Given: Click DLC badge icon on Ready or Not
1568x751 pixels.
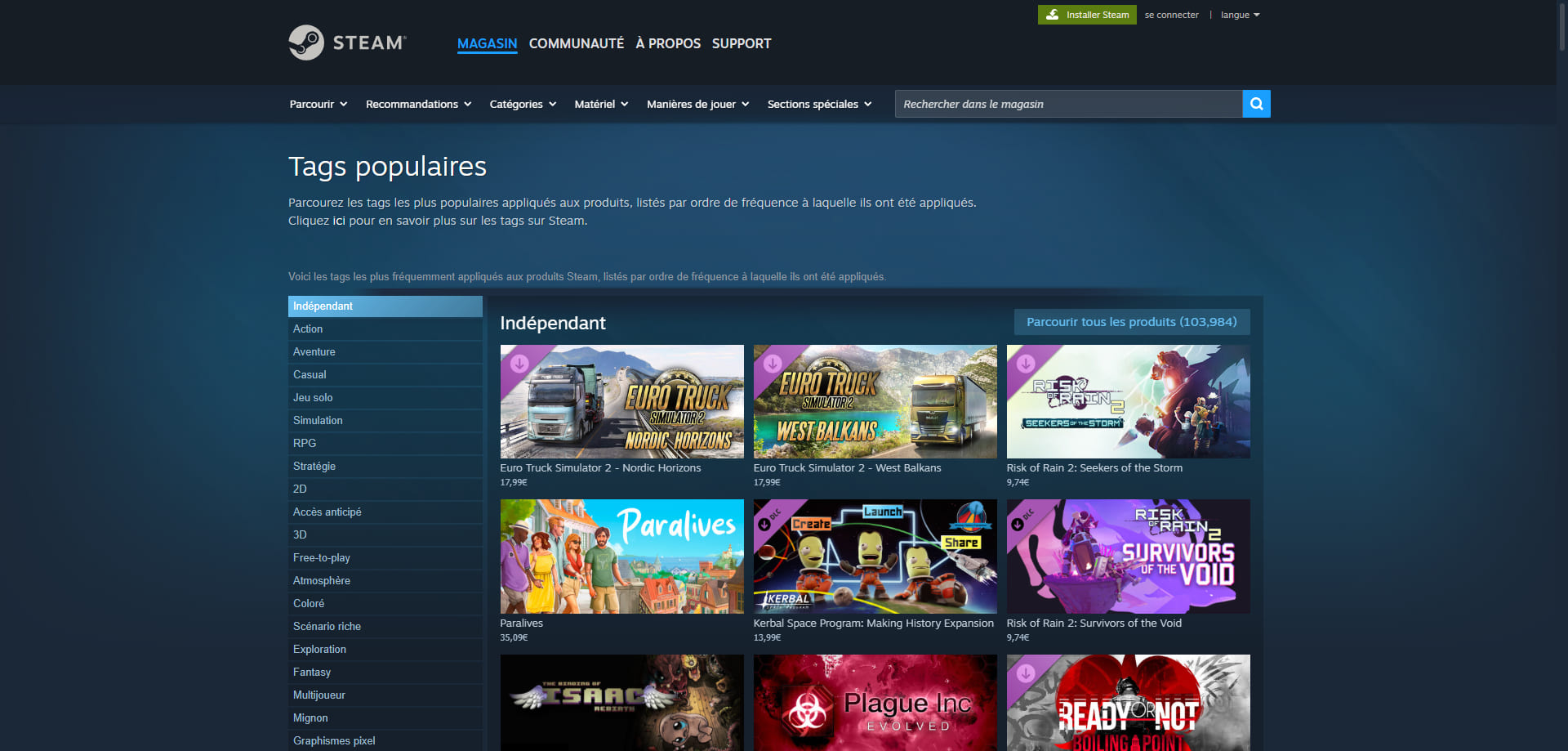Looking at the screenshot, I should 1026,673.
